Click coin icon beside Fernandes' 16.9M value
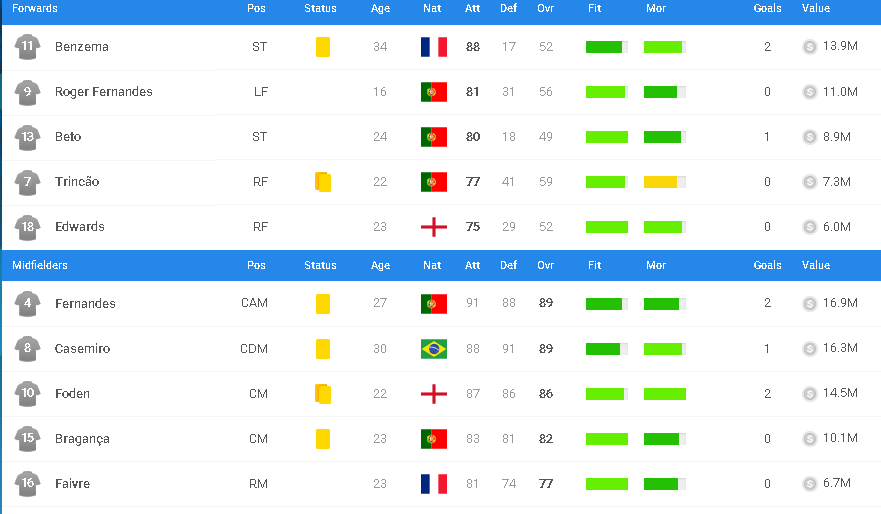 point(810,304)
